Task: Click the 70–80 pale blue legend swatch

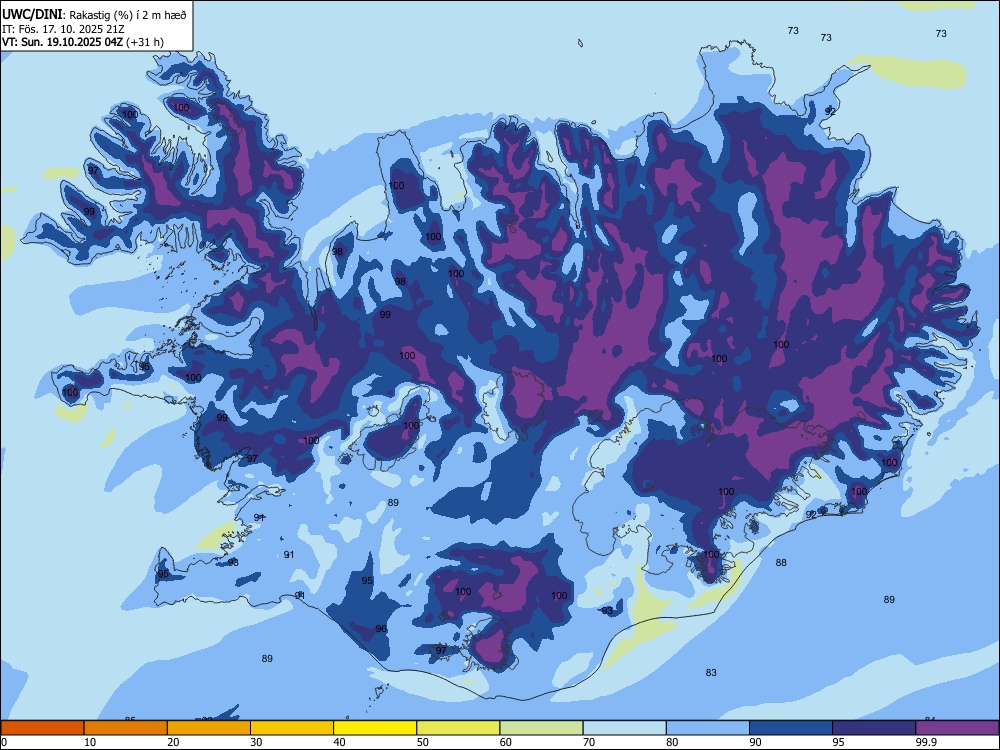Action: 624,728
